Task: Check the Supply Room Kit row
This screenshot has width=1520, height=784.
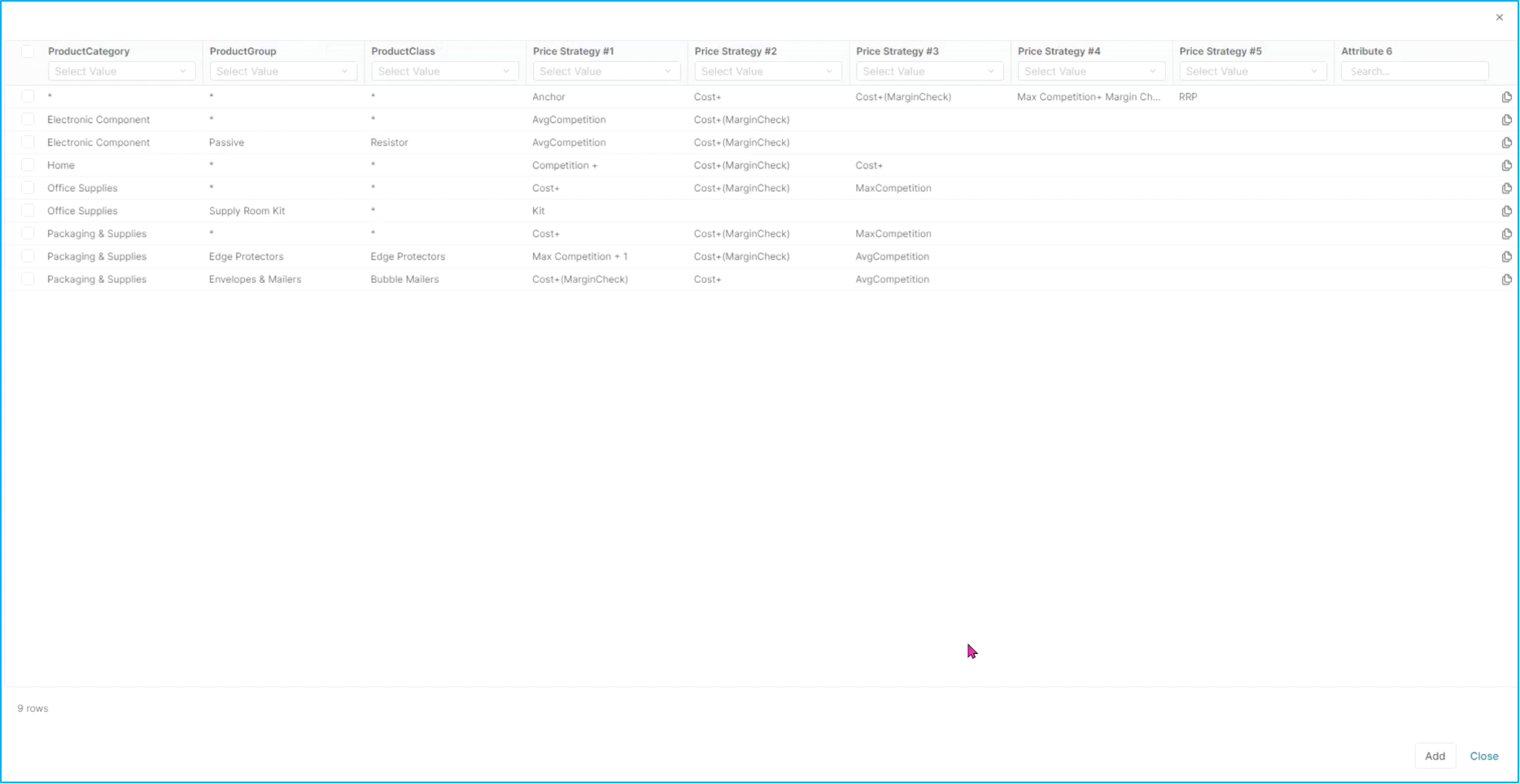Action: pyautogui.click(x=28, y=211)
